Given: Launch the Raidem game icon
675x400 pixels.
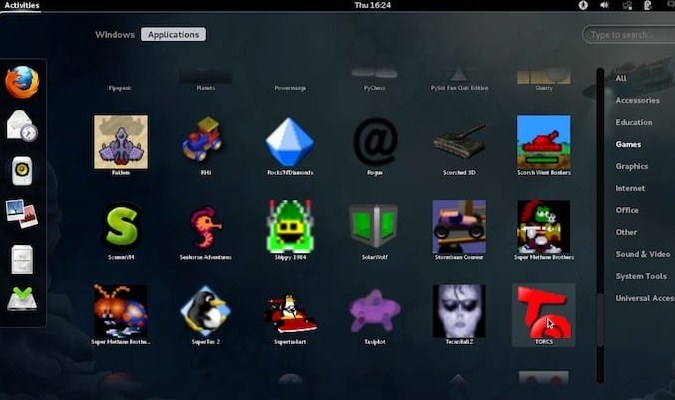Looking at the screenshot, I should 121,142.
